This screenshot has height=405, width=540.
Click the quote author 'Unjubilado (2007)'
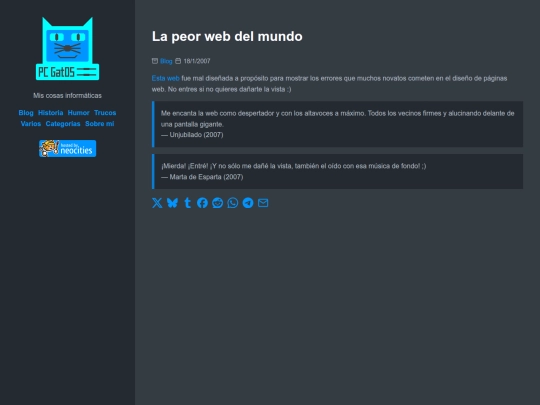(x=196, y=135)
